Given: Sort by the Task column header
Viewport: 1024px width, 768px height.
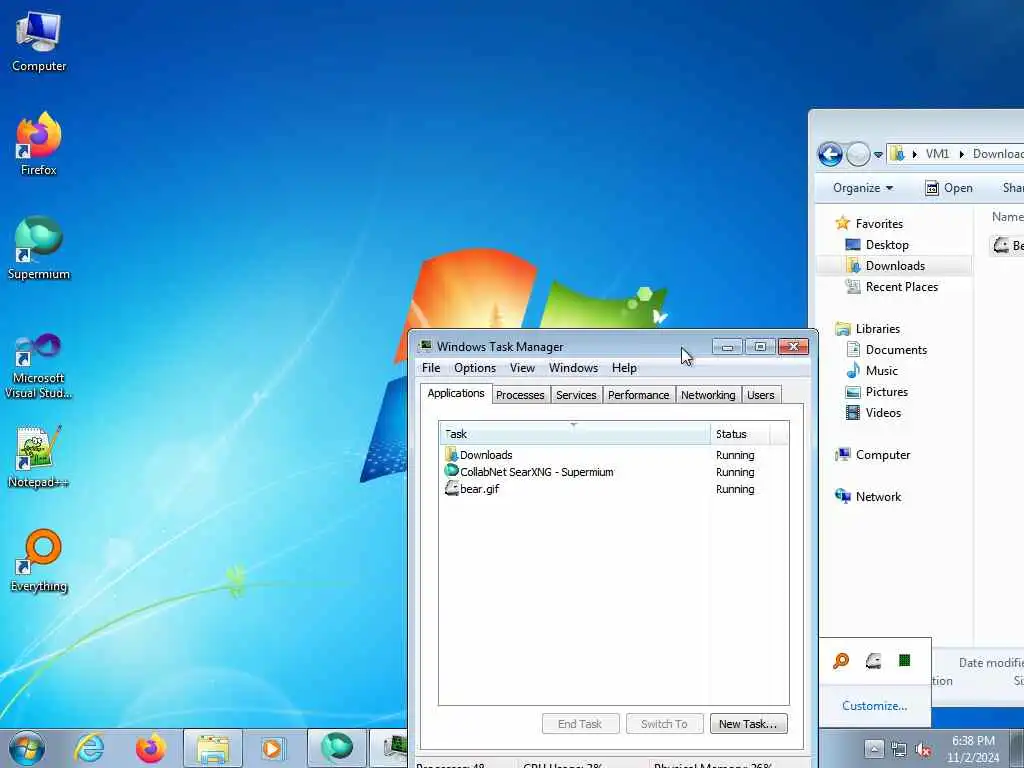Looking at the screenshot, I should click(x=575, y=434).
